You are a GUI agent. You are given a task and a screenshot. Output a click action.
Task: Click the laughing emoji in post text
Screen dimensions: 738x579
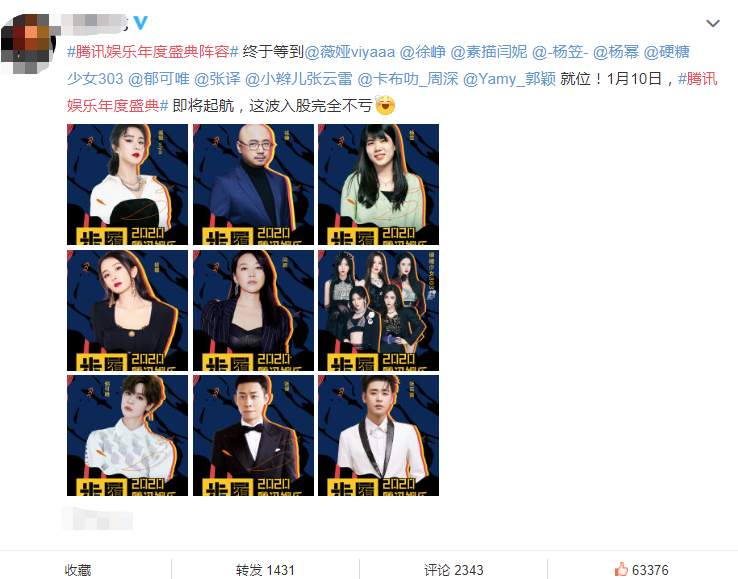click(385, 105)
